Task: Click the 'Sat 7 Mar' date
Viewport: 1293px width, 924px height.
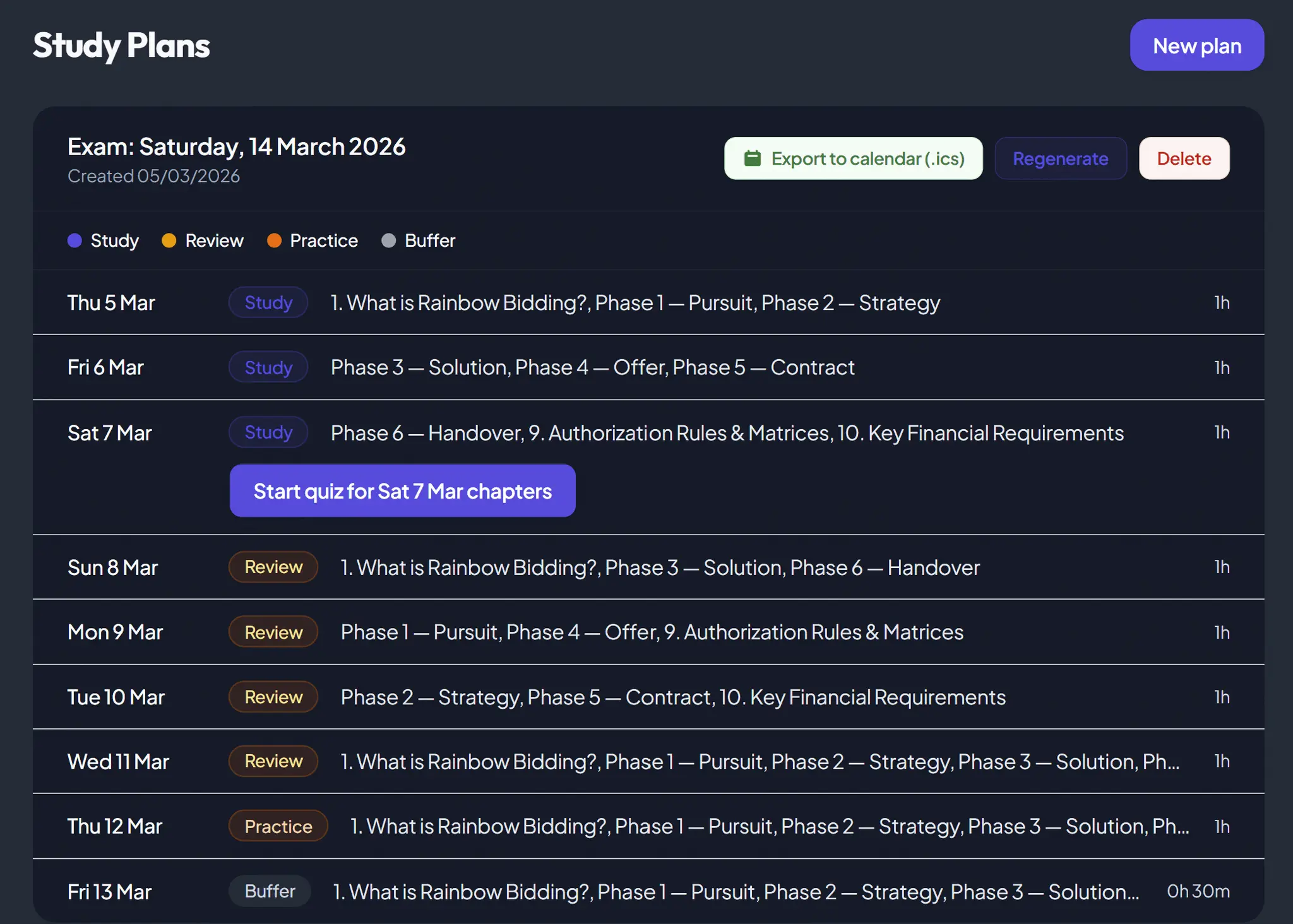Action: [109, 433]
